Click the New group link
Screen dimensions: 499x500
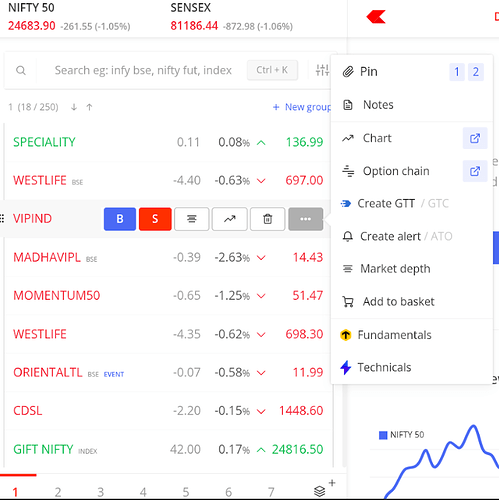click(x=302, y=107)
